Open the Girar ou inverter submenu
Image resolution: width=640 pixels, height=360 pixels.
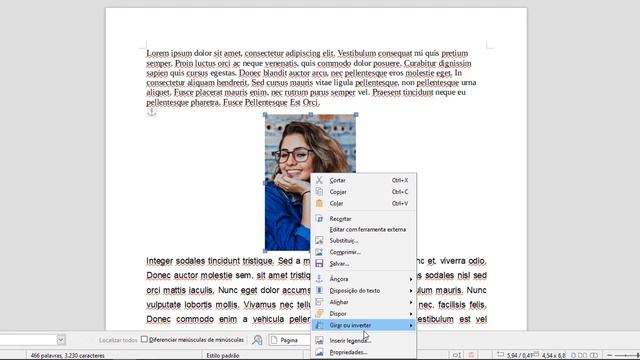[x=363, y=325]
